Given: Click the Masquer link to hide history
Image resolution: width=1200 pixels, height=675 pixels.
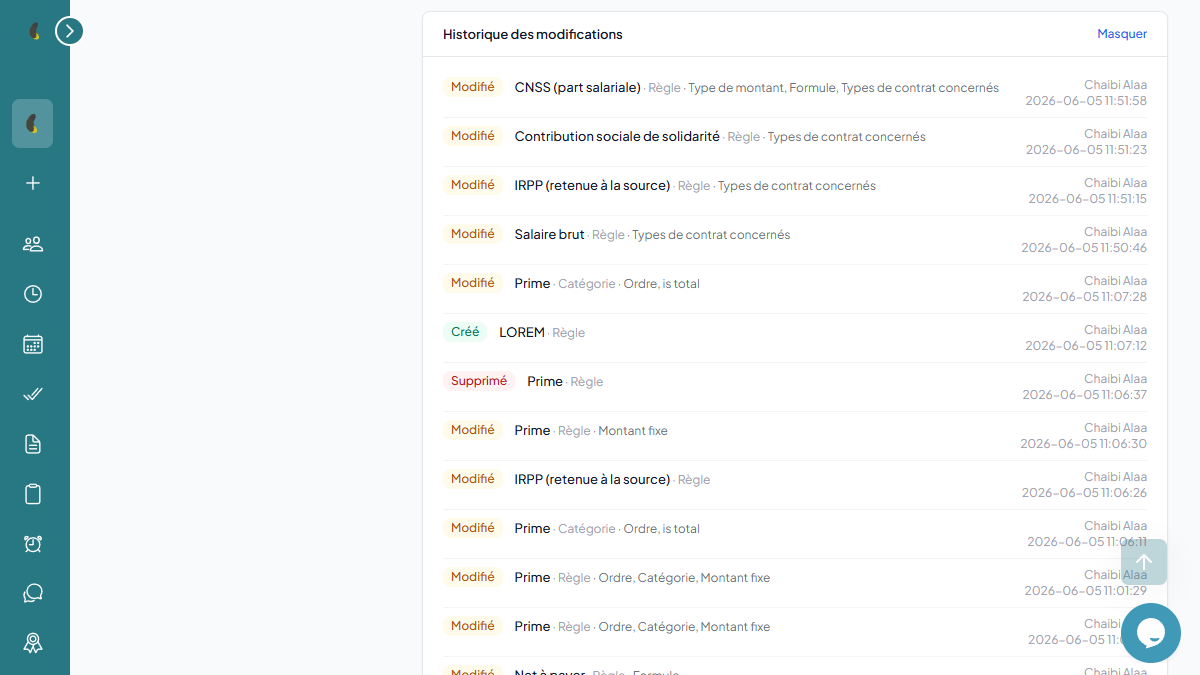Looking at the screenshot, I should (1122, 34).
